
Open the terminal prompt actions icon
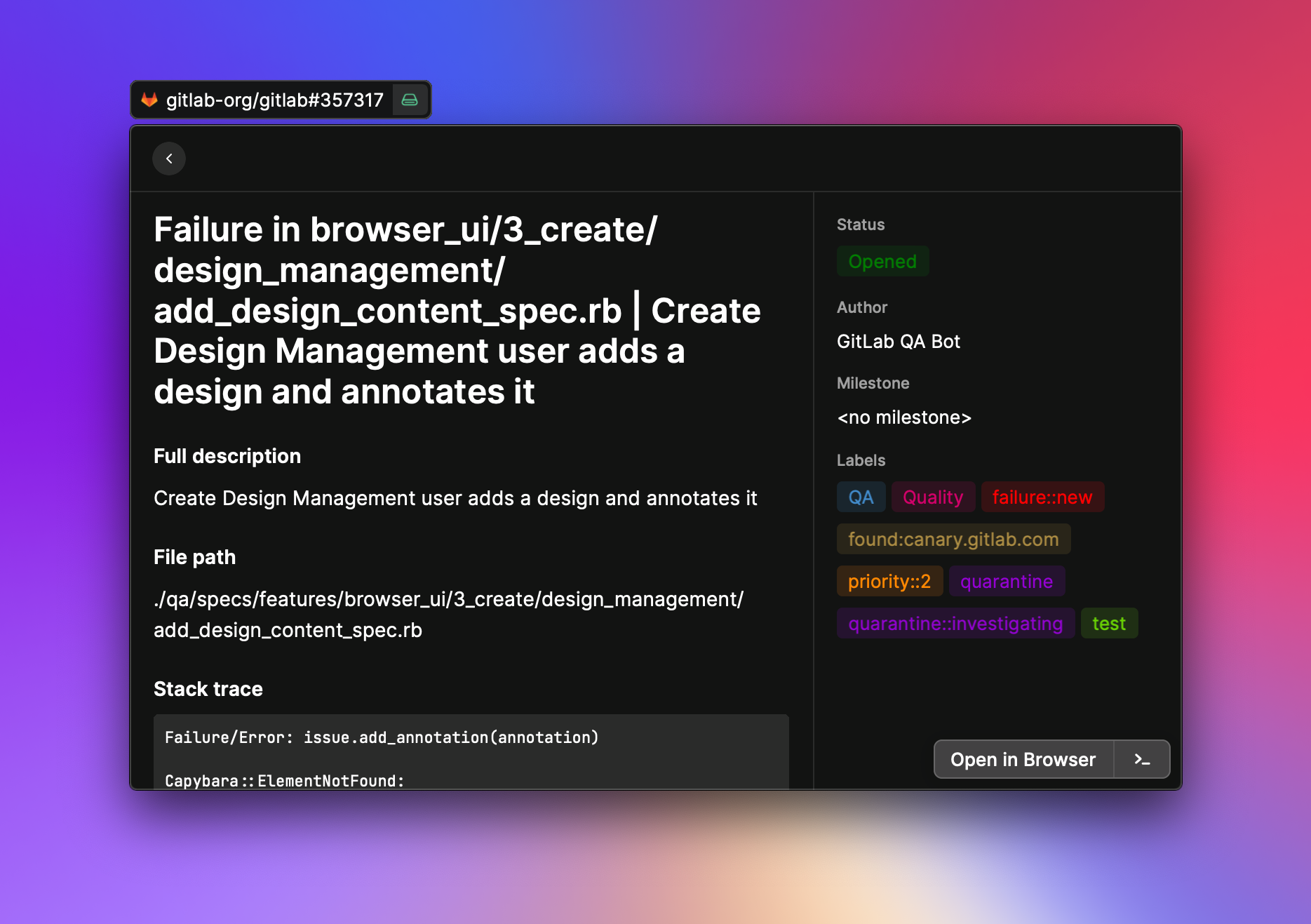[x=1141, y=759]
